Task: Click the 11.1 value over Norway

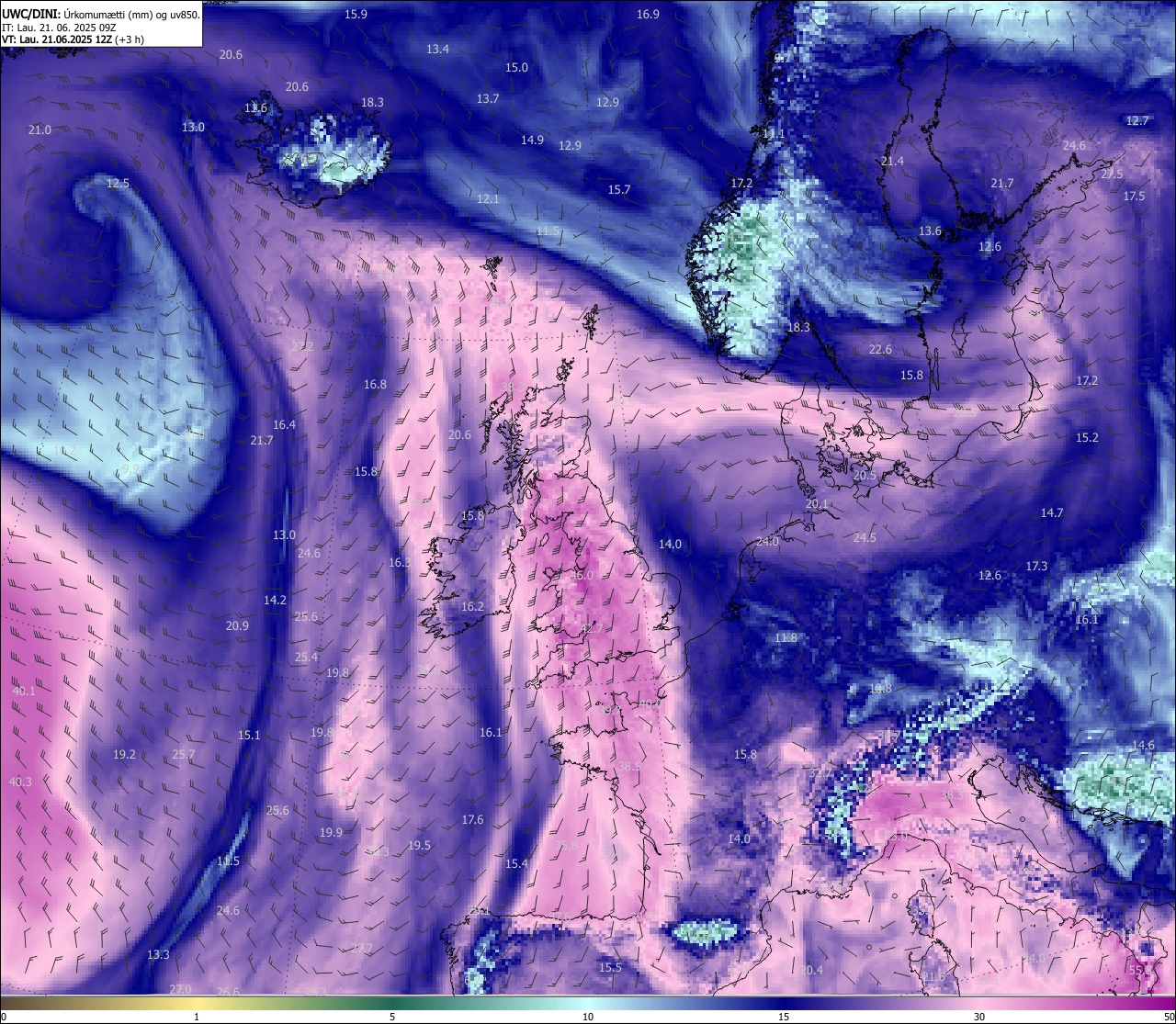Action: click(x=774, y=134)
